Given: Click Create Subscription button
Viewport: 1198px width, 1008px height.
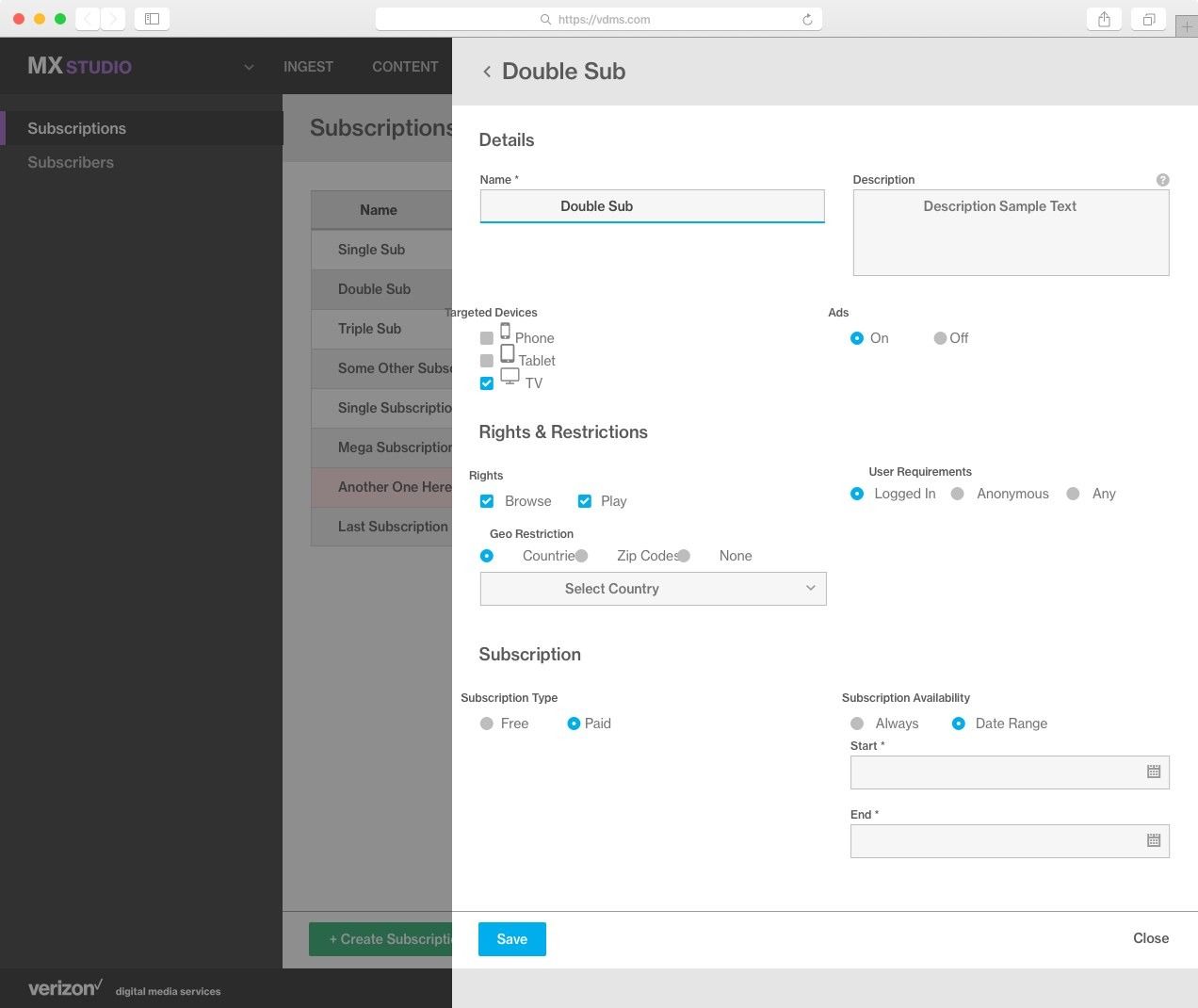Looking at the screenshot, I should (380, 939).
